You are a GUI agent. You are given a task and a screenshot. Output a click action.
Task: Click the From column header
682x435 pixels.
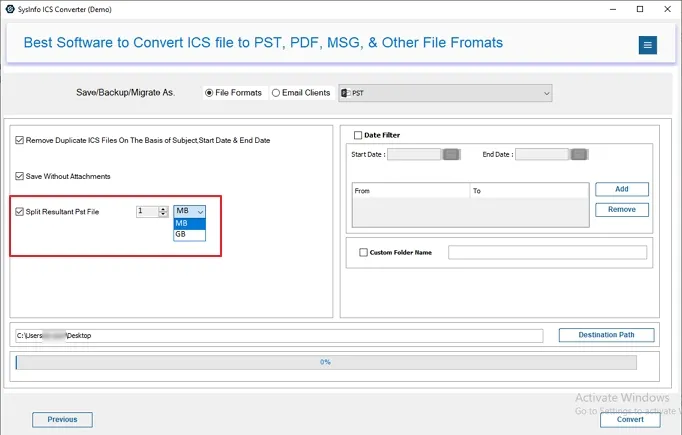[411, 191]
